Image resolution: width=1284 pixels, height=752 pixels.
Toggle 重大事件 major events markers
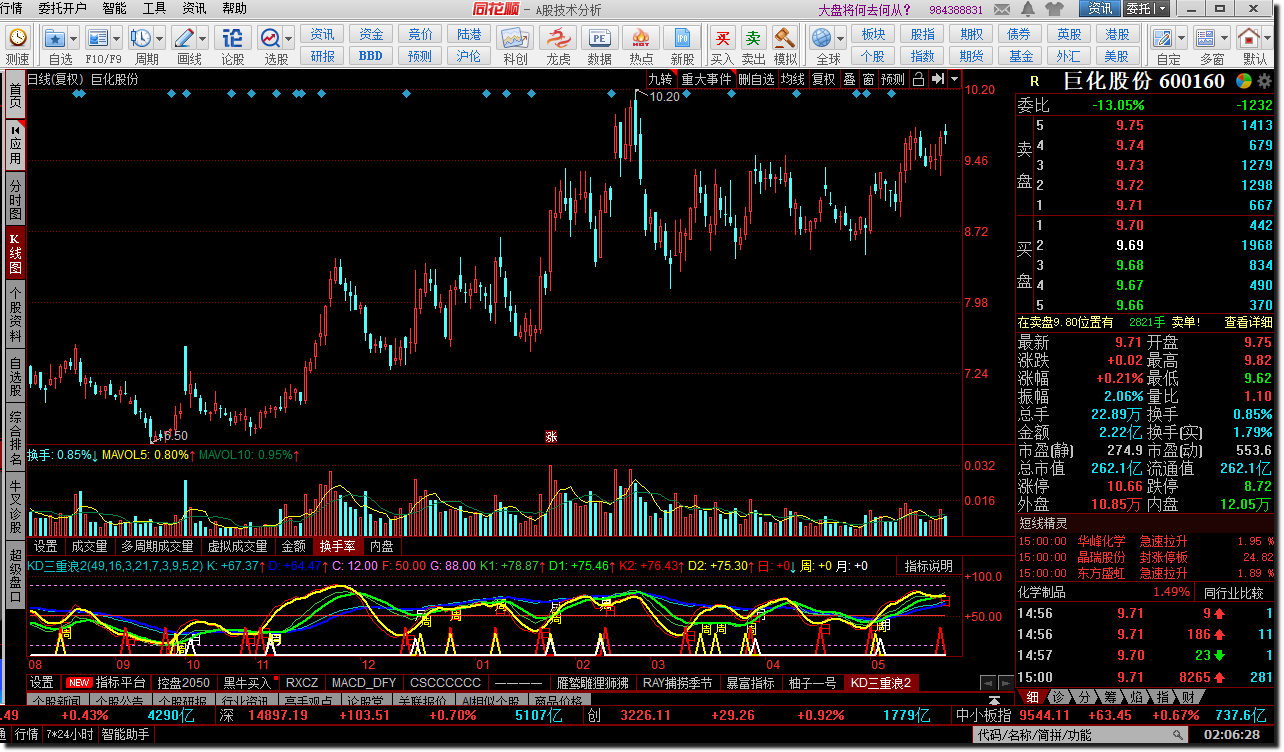click(707, 79)
